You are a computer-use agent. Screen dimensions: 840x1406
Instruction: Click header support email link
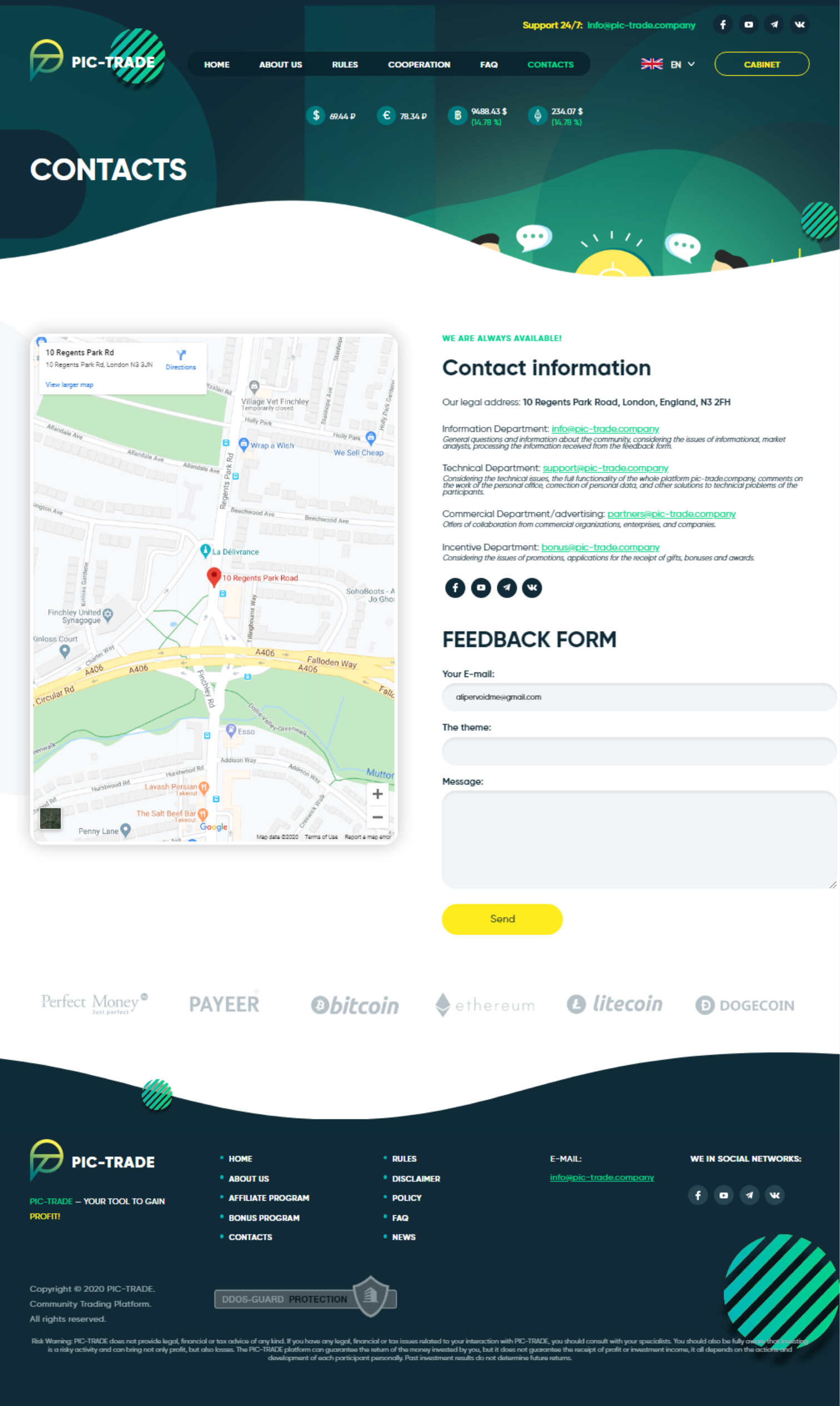(x=641, y=25)
